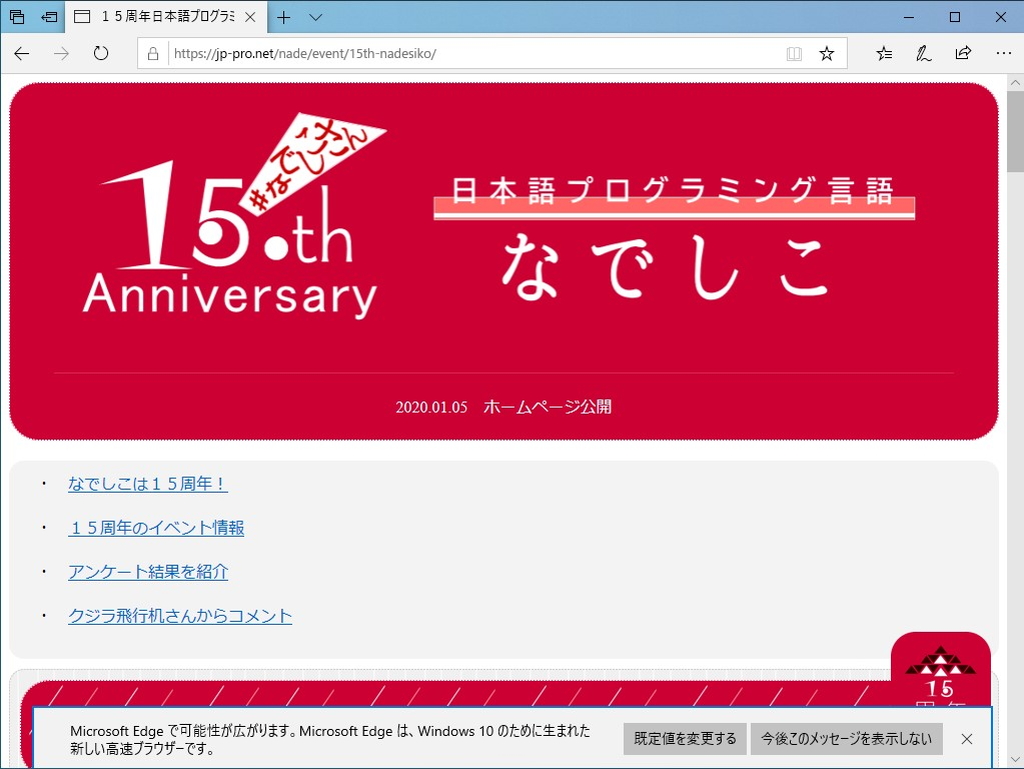Open Edge 'Settings and more' menu
Viewport: 1024px width, 769px height.
coord(1004,53)
